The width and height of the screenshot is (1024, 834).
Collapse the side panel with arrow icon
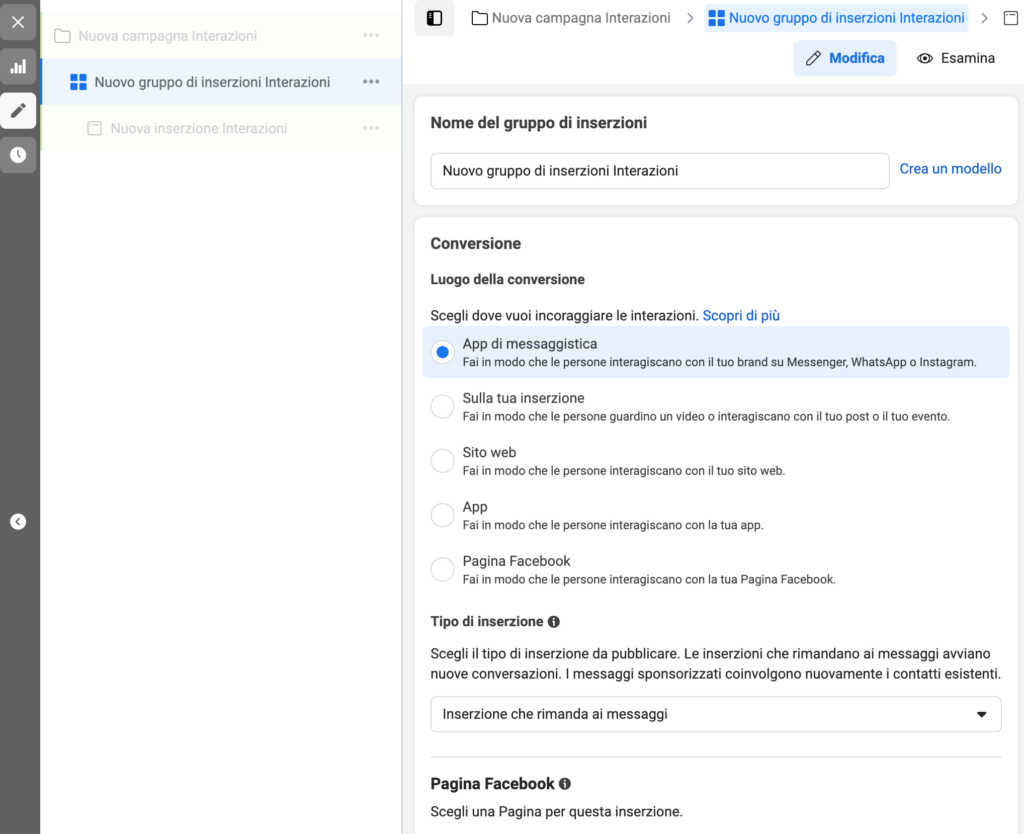click(18, 521)
